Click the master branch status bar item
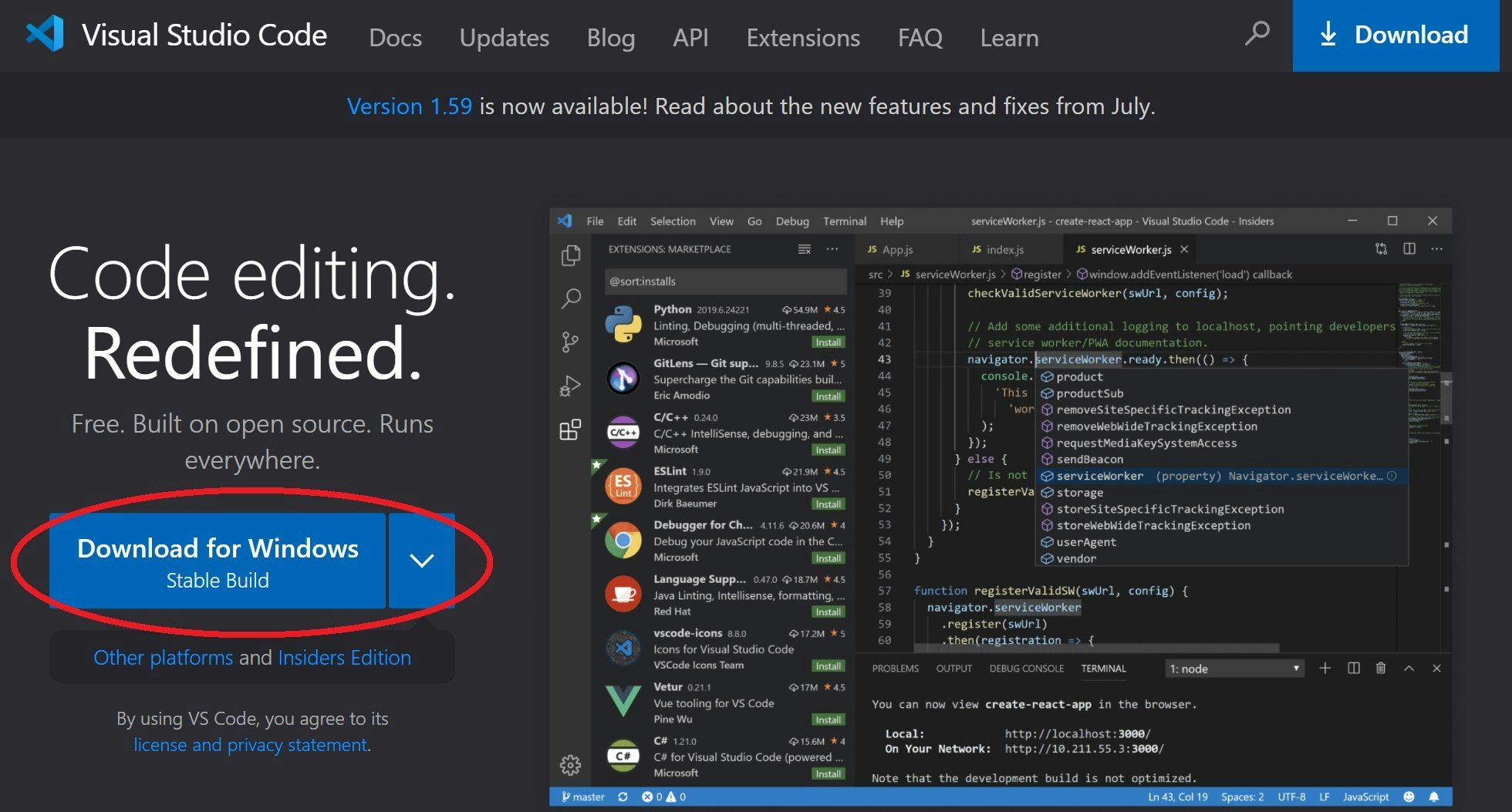The width and height of the screenshot is (1512, 812). [584, 797]
